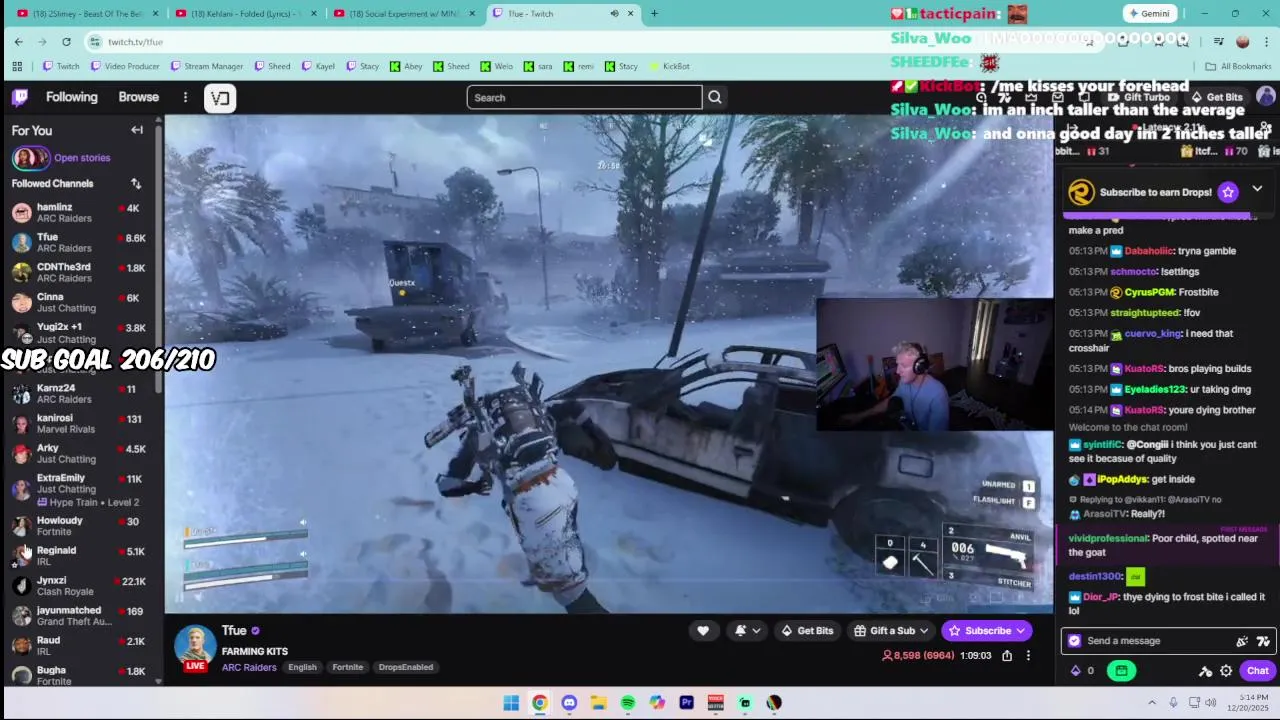This screenshot has height=720, width=1280.
Task: Click the star button on the Drops banner
Action: point(1228,192)
